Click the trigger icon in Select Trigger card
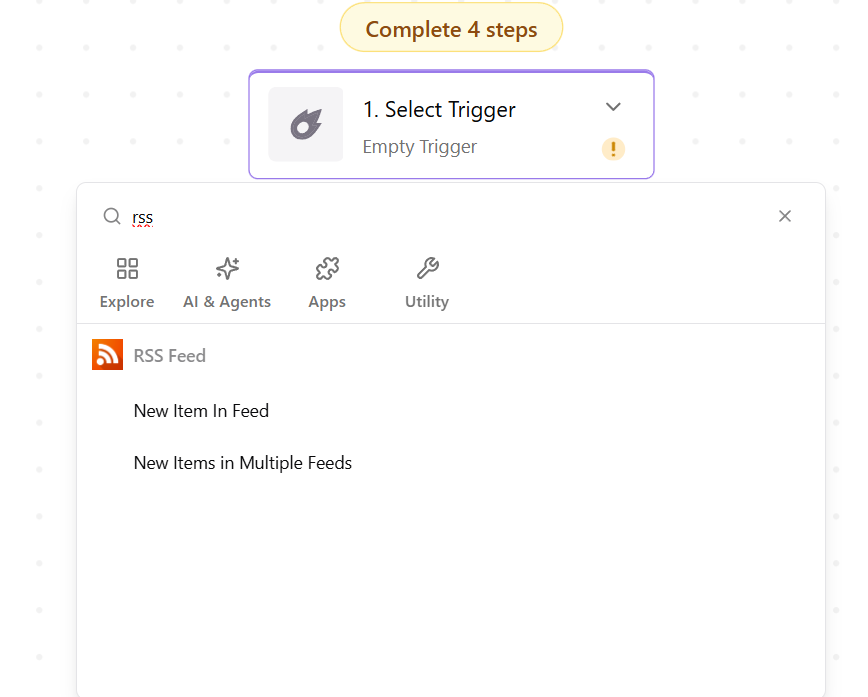 pos(305,125)
